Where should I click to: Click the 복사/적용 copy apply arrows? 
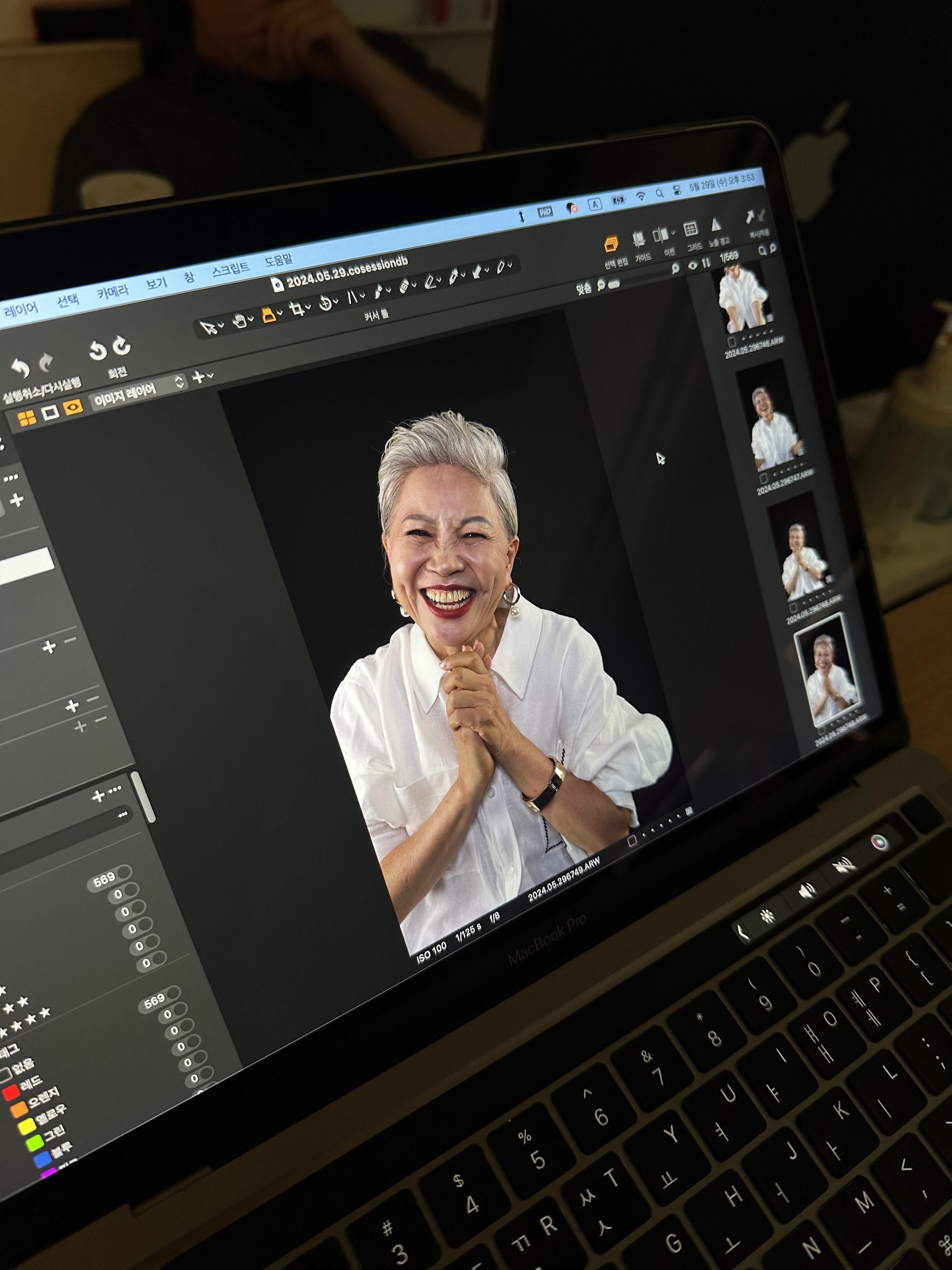[x=755, y=216]
